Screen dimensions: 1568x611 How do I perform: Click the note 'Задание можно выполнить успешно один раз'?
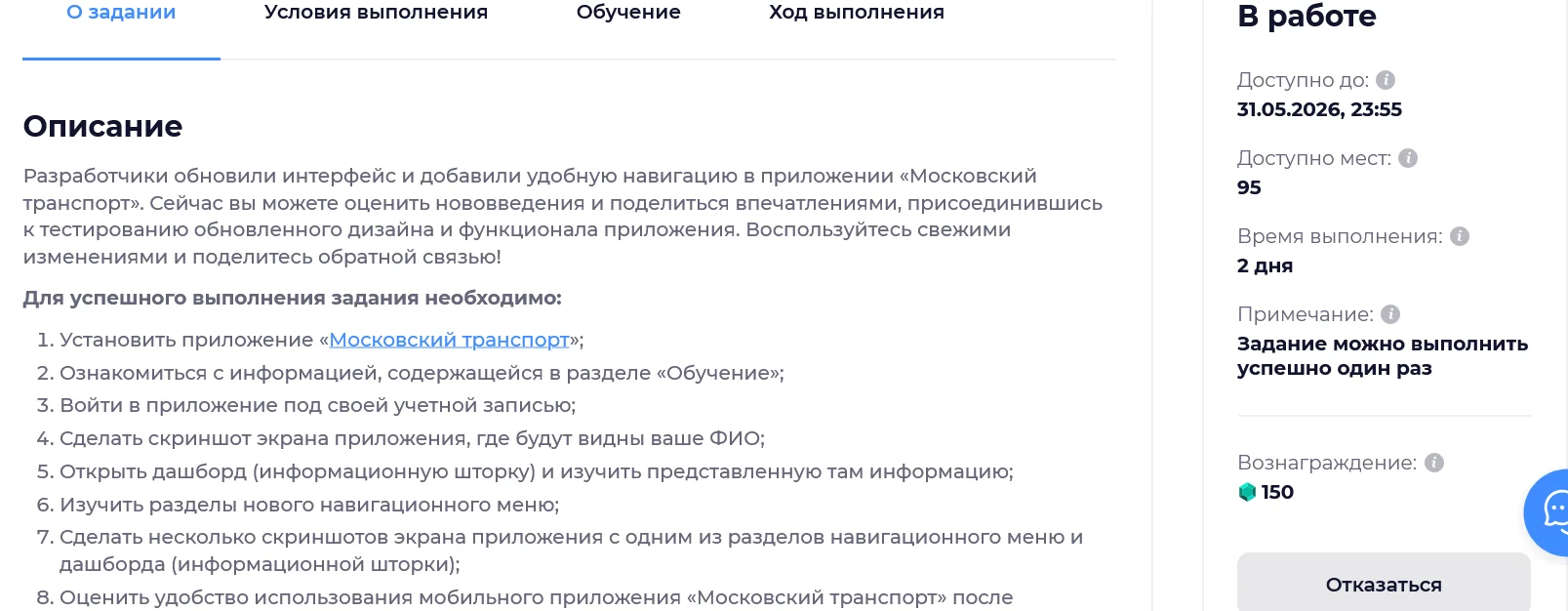pos(1383,356)
